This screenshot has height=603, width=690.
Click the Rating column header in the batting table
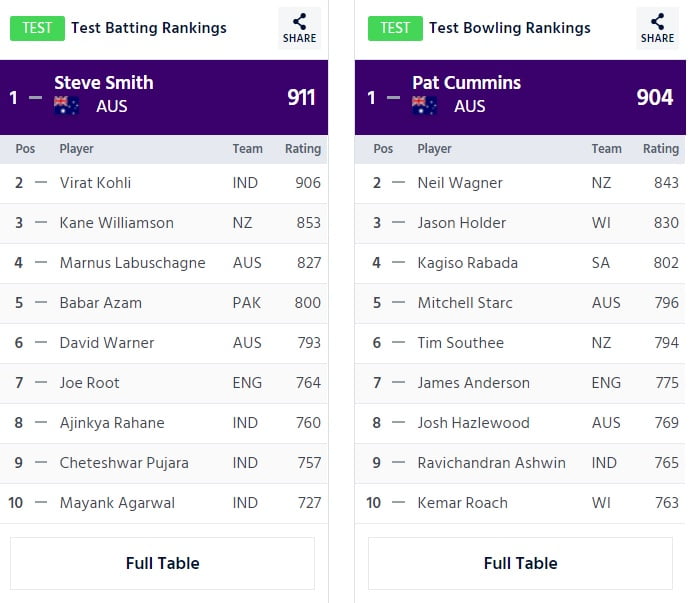pos(303,149)
